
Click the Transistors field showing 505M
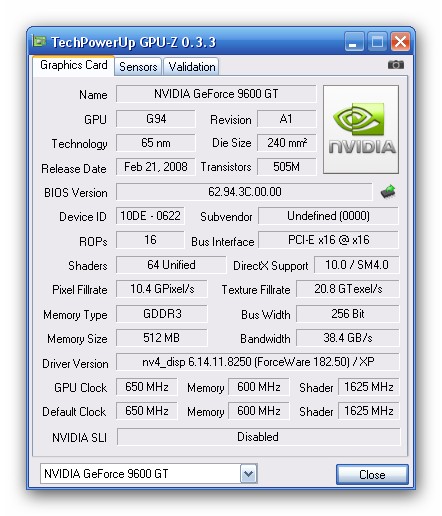287,167
